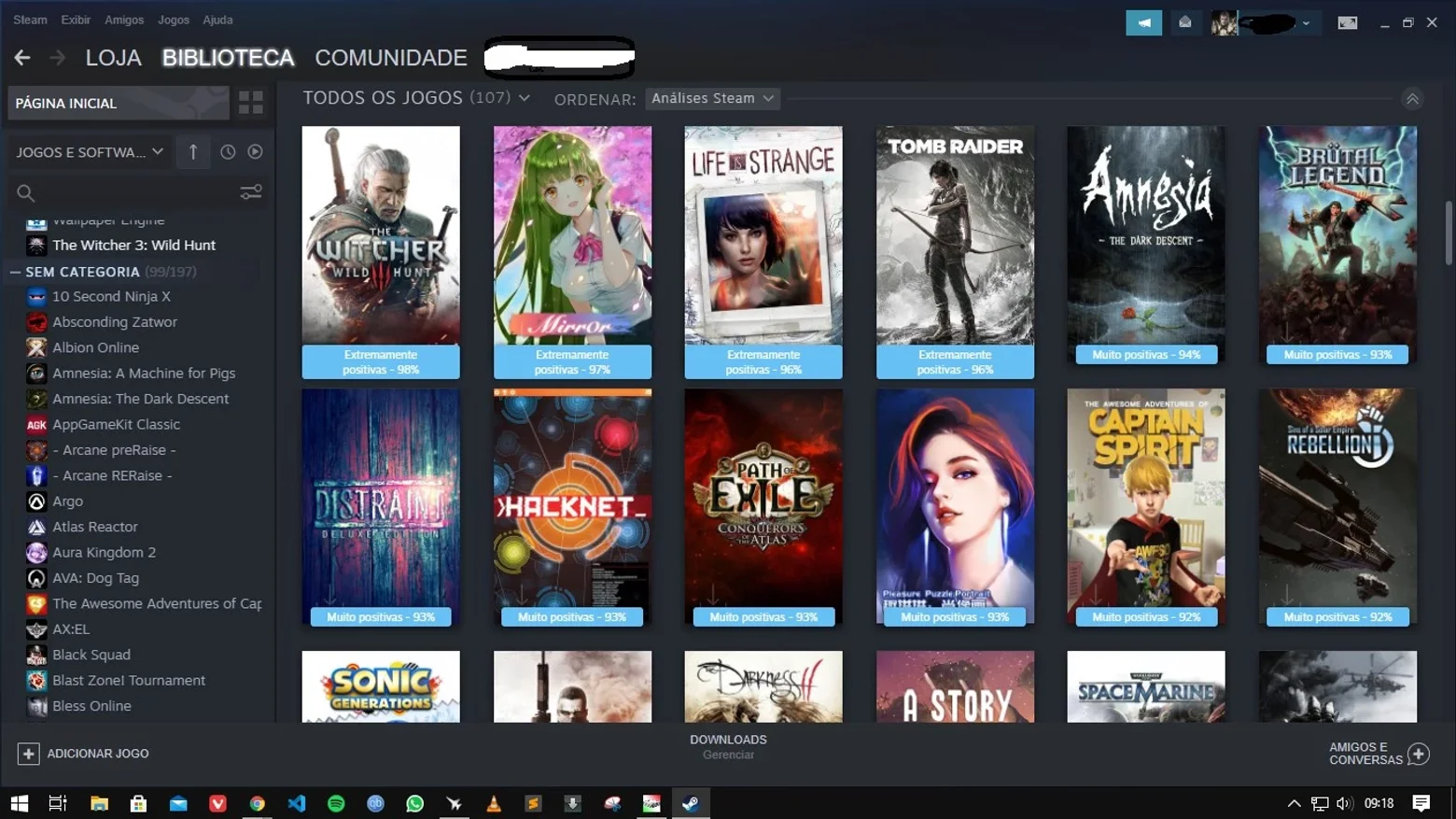Click the library vertical scrollbar thumb
1456x819 pixels.
[x=1449, y=233]
